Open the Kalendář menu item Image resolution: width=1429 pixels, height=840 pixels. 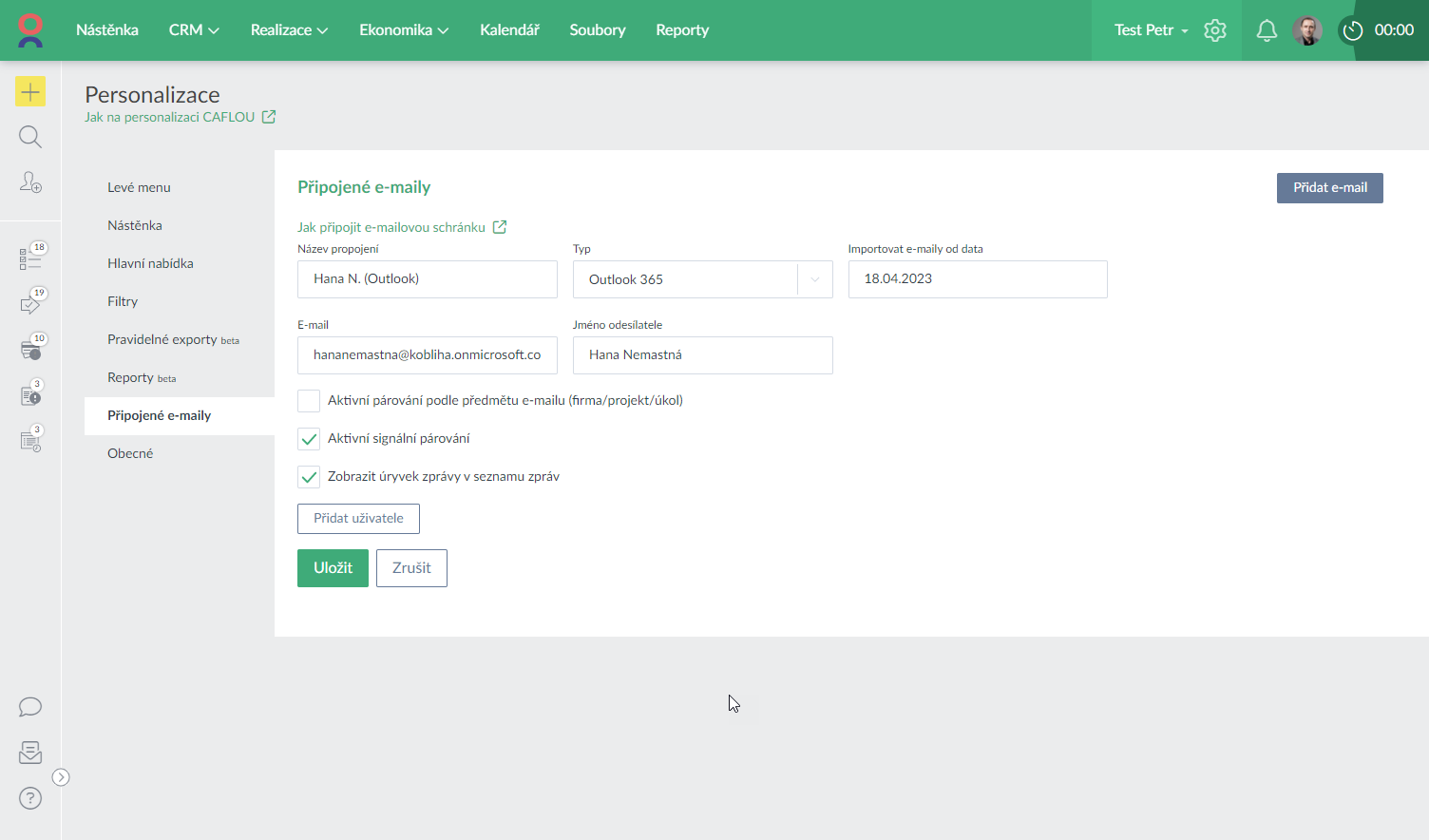pyautogui.click(x=509, y=30)
